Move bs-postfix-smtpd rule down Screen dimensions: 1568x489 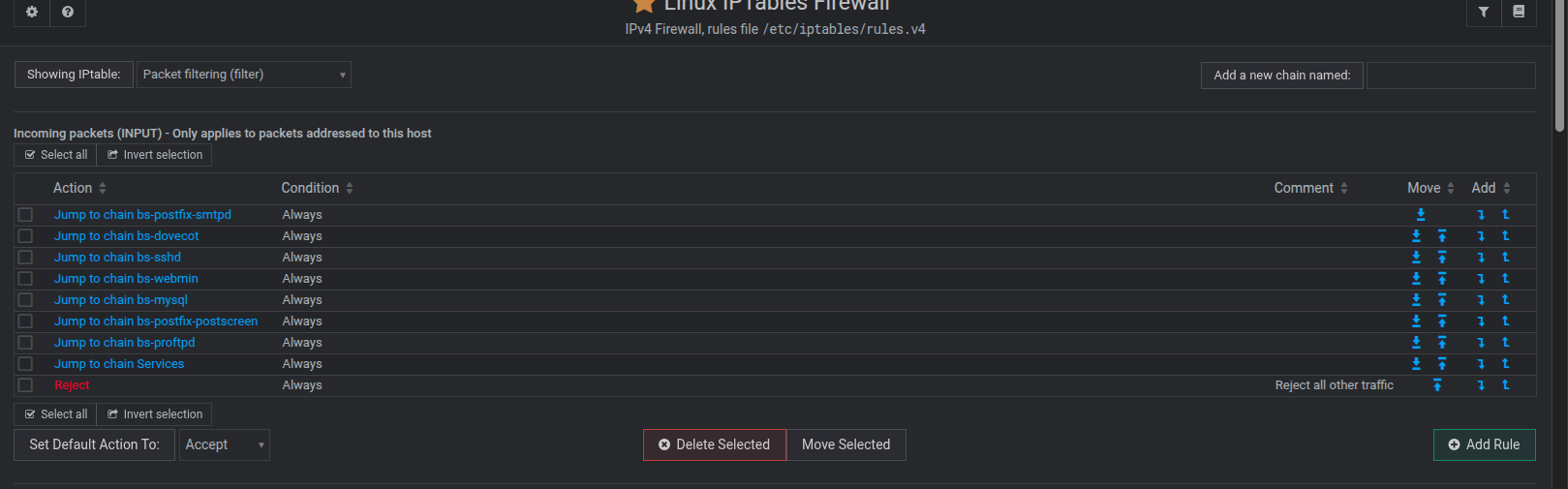[1421, 215]
